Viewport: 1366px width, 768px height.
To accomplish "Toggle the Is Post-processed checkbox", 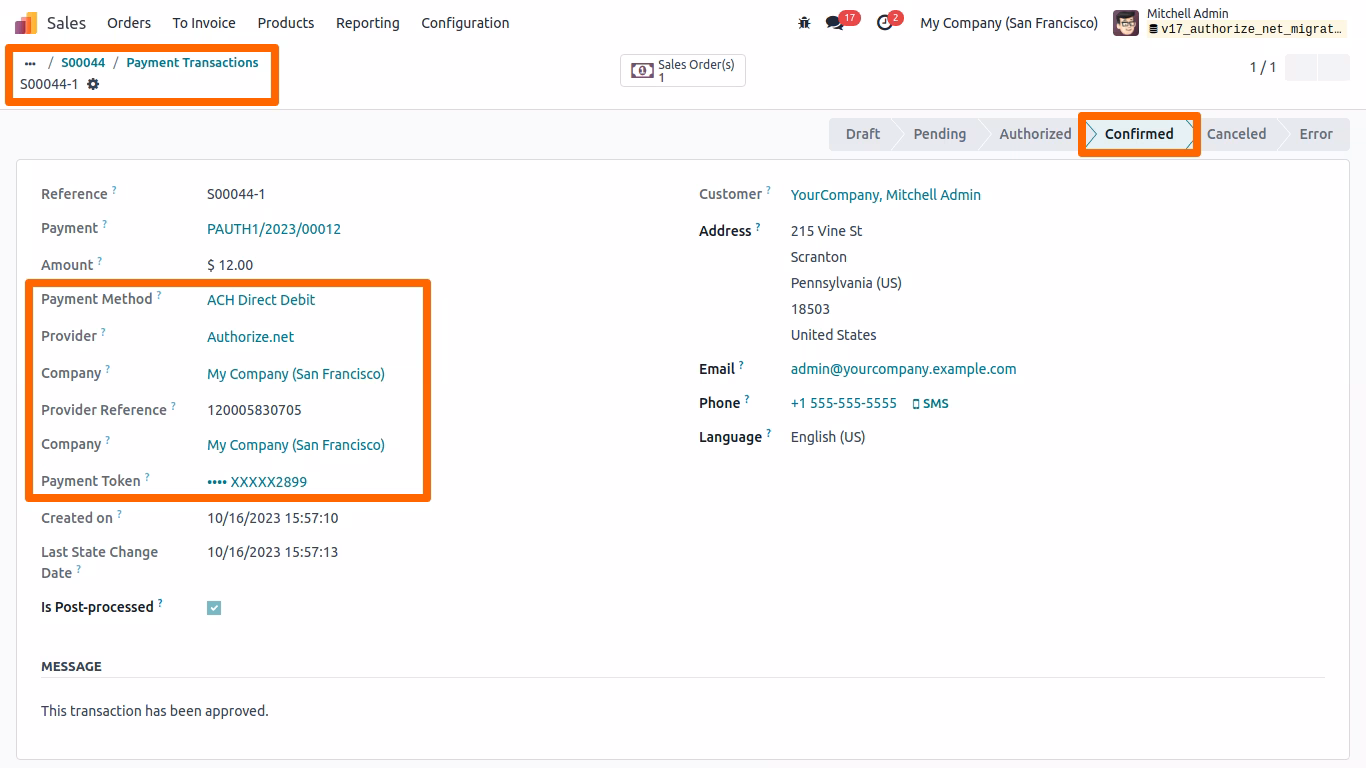I will coord(214,608).
